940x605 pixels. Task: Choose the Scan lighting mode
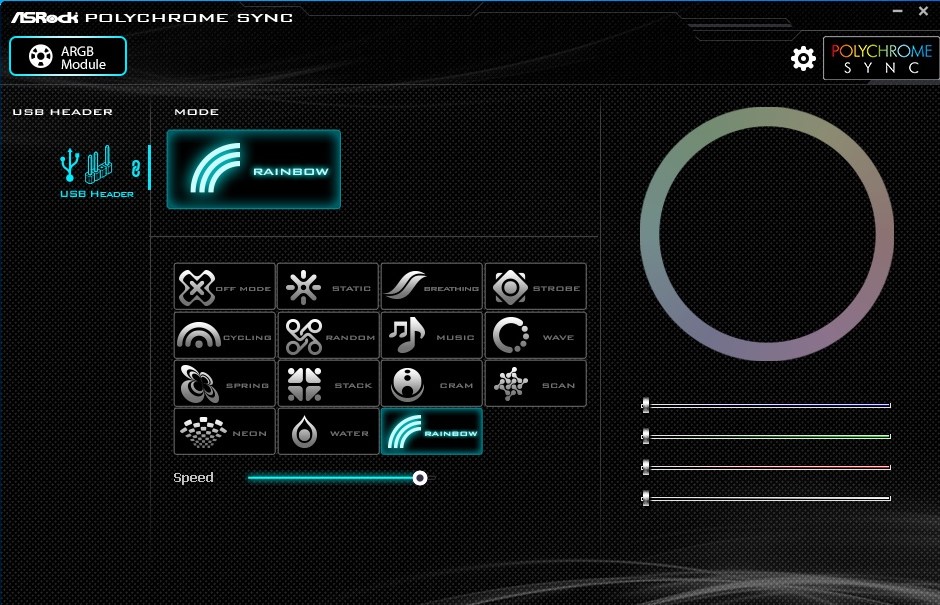pyautogui.click(x=535, y=384)
